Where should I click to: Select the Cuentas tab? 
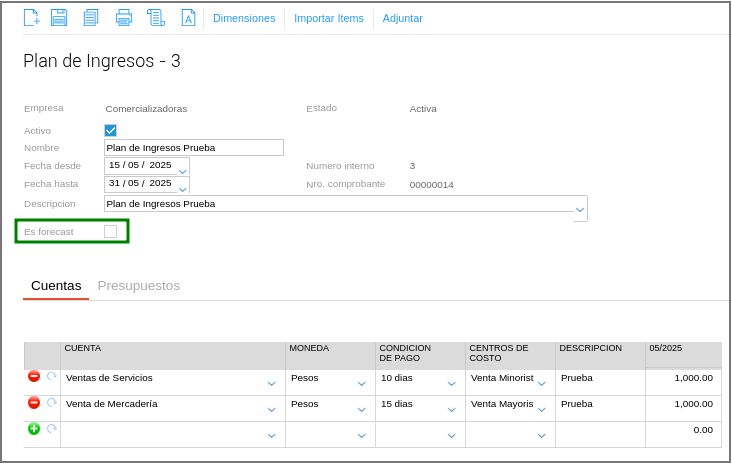(56, 286)
